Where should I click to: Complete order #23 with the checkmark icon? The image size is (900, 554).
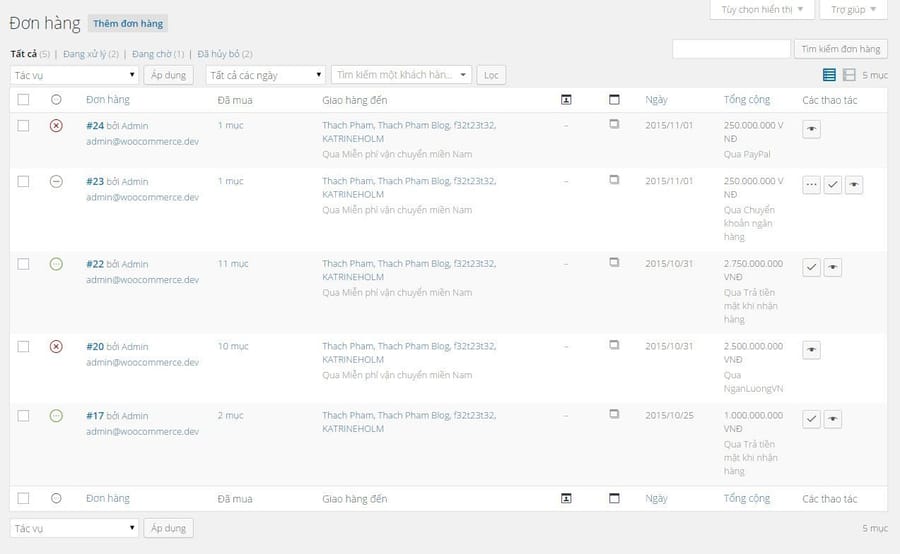pyautogui.click(x=833, y=185)
